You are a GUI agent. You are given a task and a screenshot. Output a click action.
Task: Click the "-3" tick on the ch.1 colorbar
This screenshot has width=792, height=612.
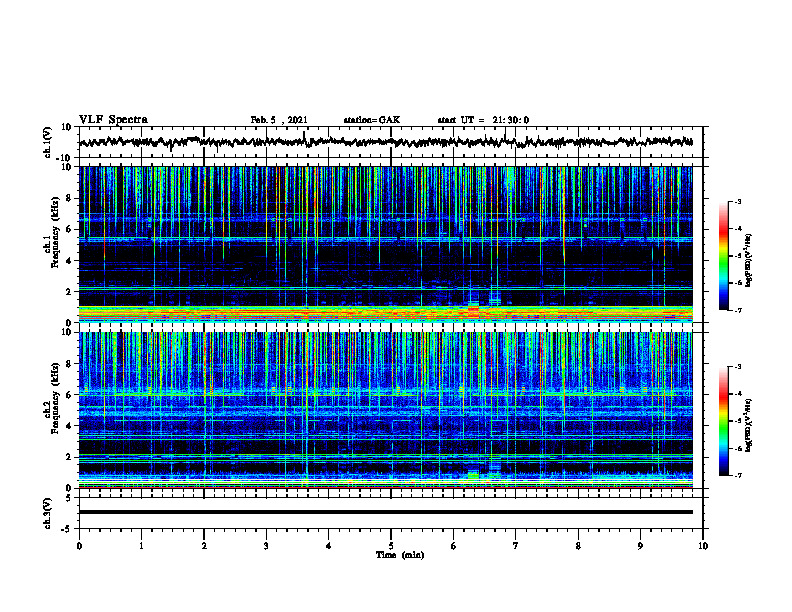[x=738, y=201]
